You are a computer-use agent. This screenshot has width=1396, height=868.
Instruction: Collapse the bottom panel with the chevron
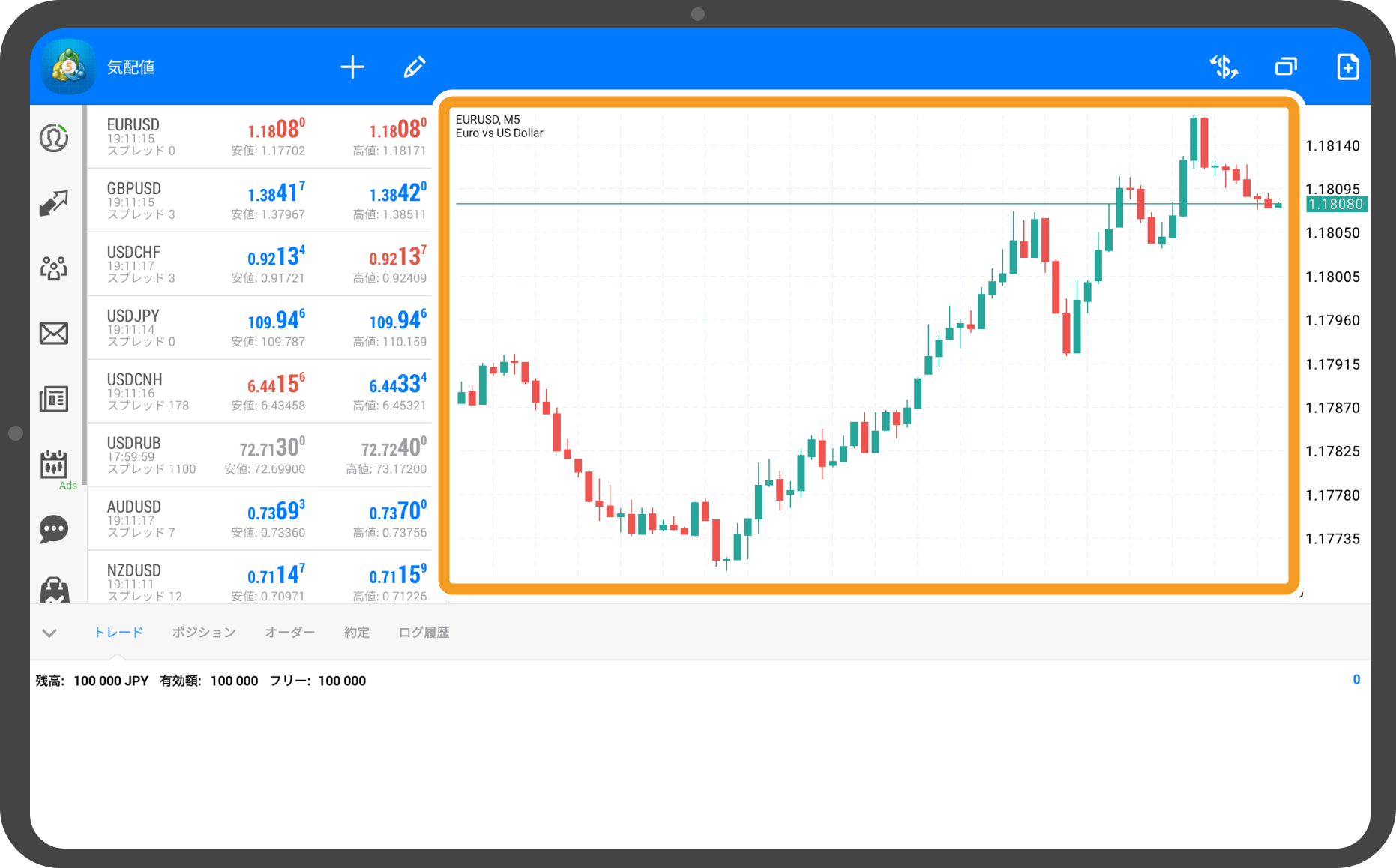pos(49,633)
